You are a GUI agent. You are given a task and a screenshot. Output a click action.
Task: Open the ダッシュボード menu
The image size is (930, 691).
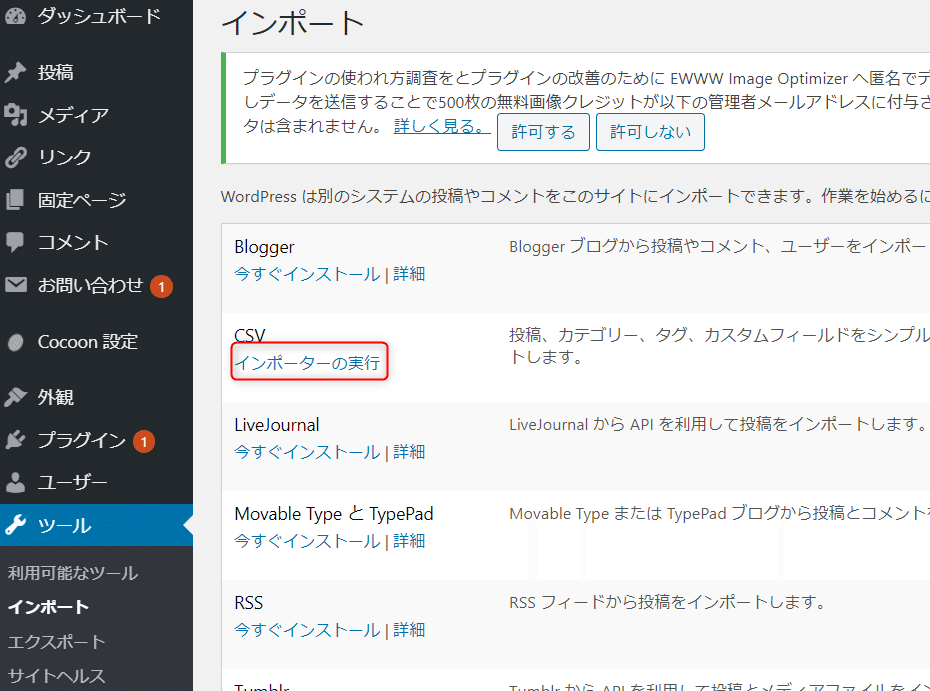coord(97,15)
